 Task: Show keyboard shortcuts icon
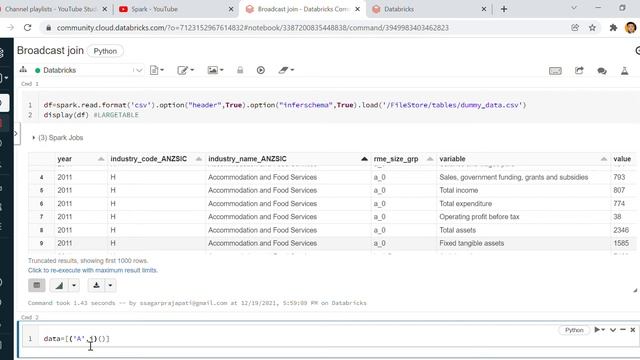pos(555,71)
